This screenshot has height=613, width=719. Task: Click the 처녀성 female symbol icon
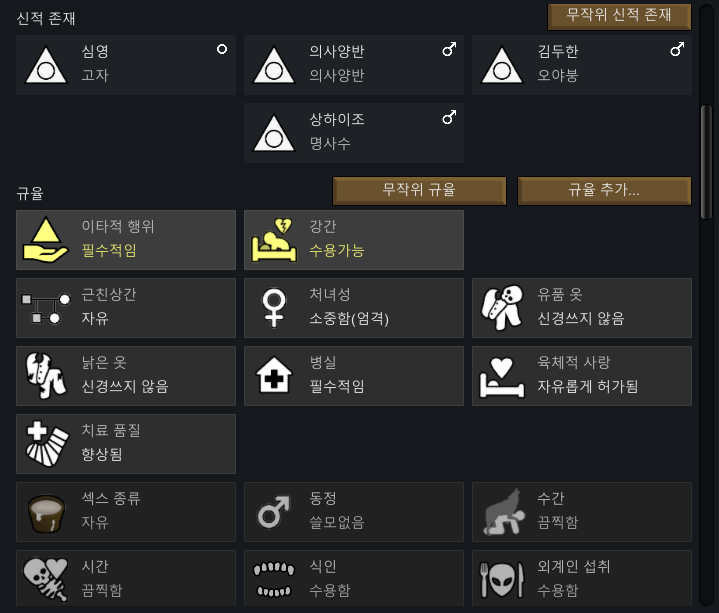[273, 308]
